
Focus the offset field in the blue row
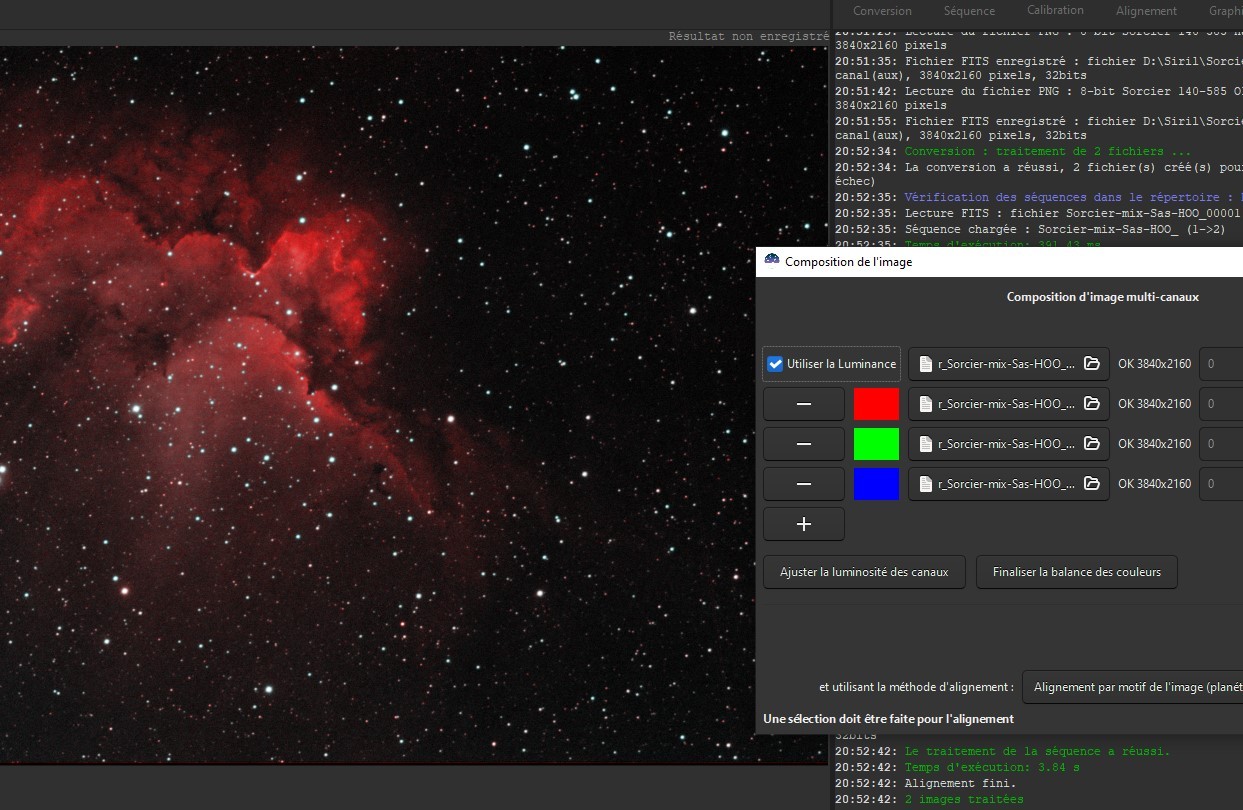(1221, 484)
